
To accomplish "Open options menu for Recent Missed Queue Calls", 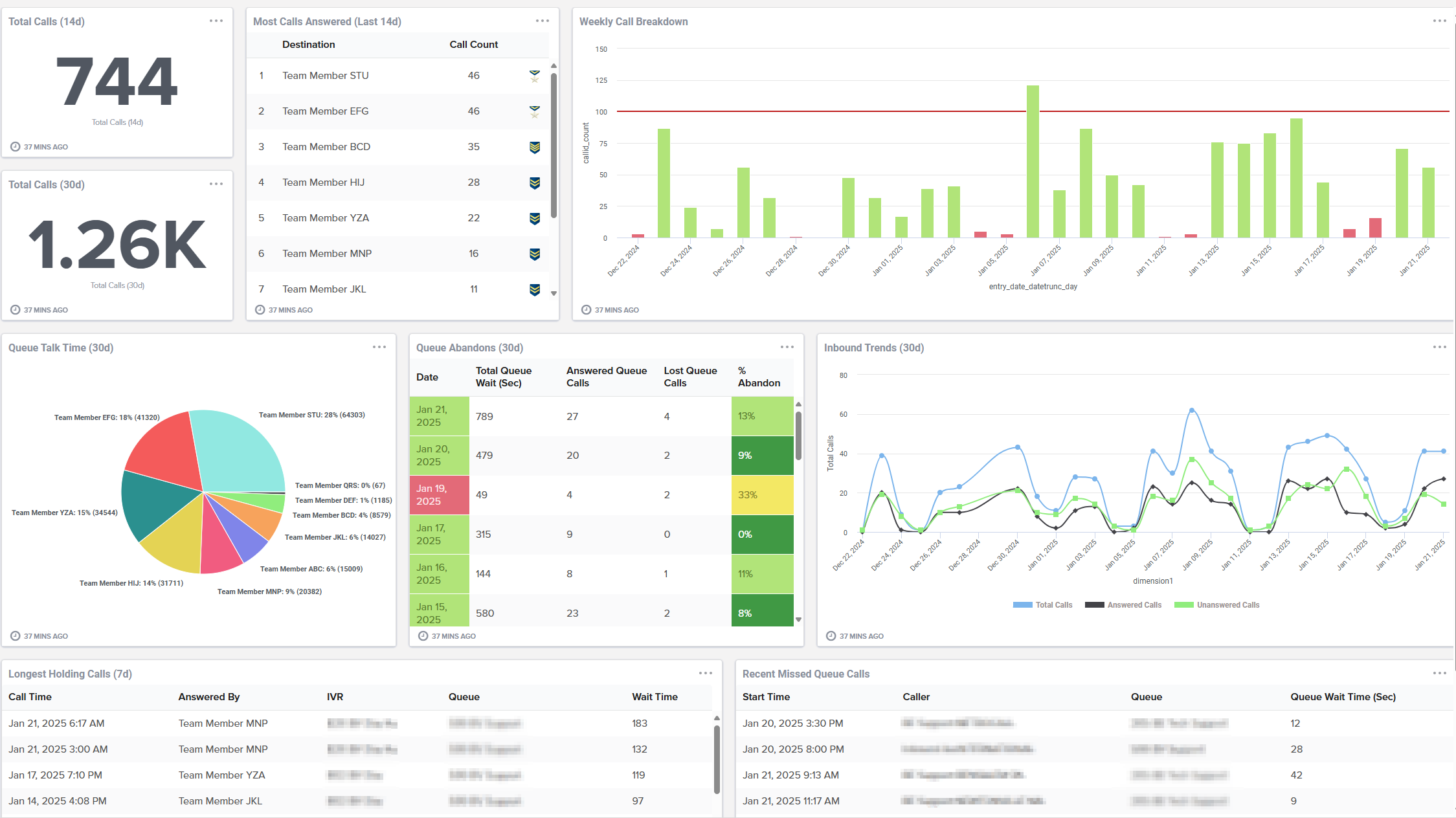I will coord(1440,674).
